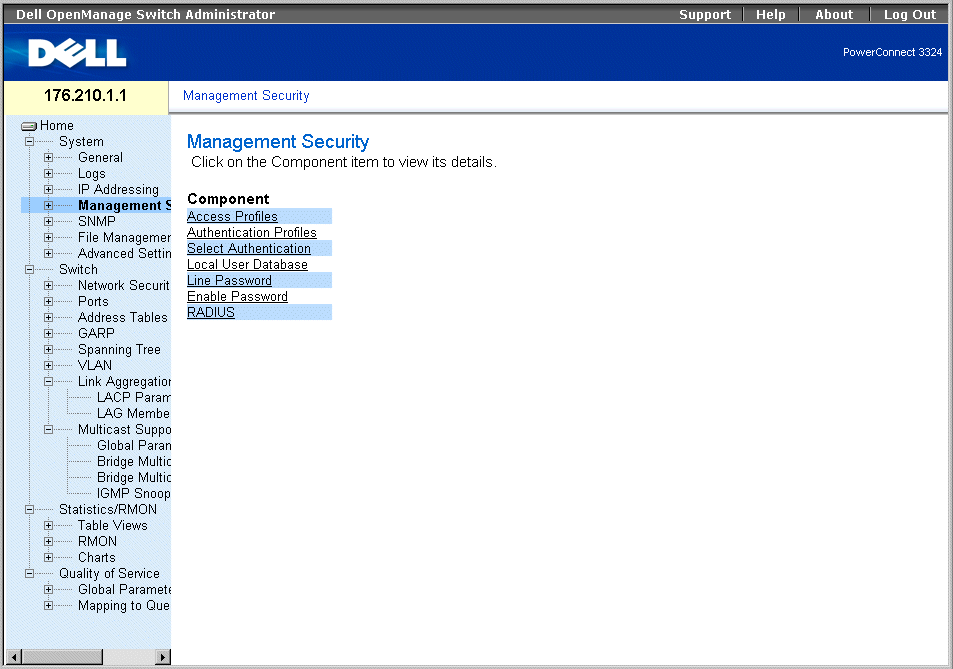Click the tree scrollbar left arrow
Screen dimensions: 953x669
tap(14, 657)
